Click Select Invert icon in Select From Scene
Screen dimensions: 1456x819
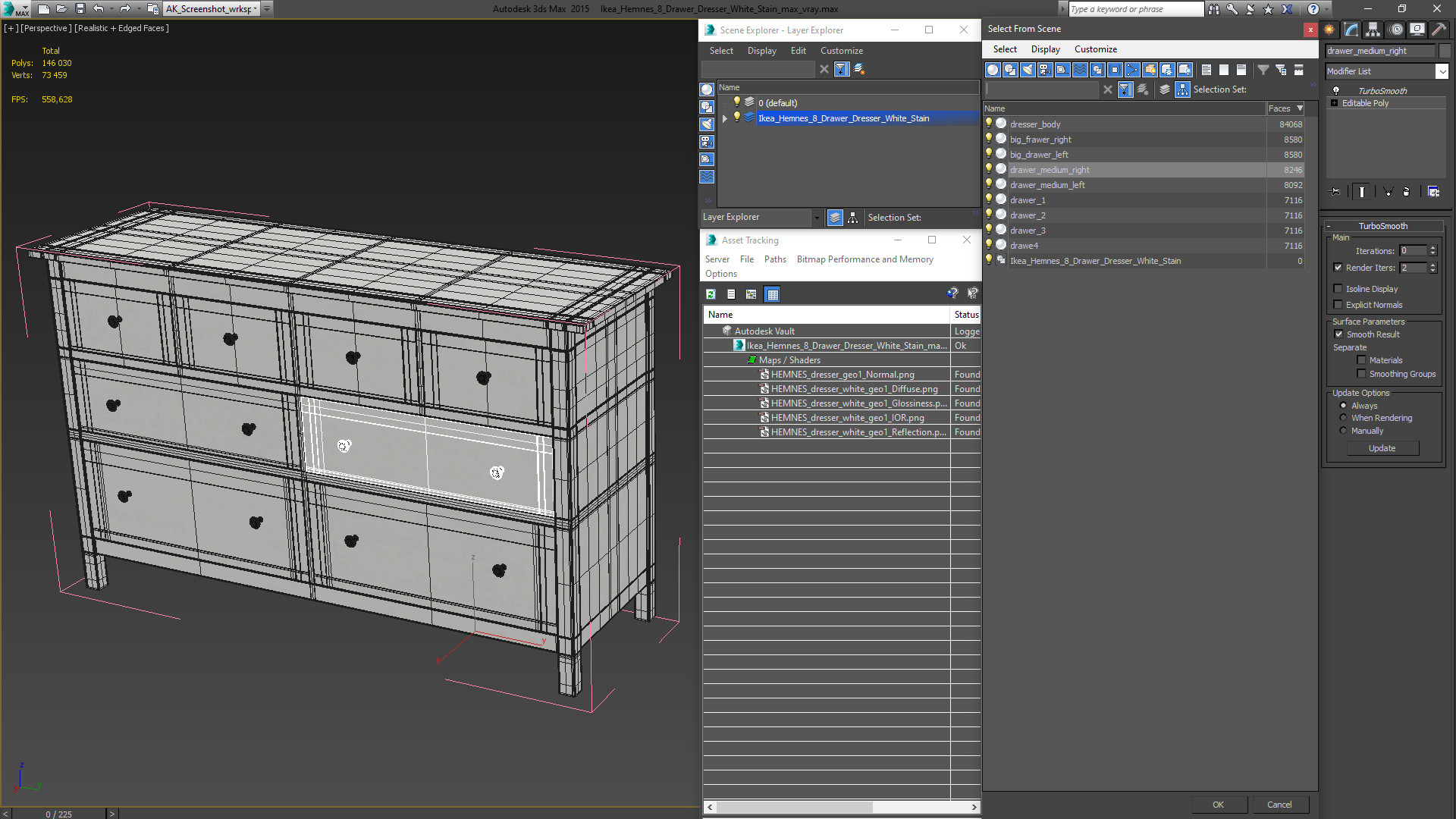[1241, 70]
